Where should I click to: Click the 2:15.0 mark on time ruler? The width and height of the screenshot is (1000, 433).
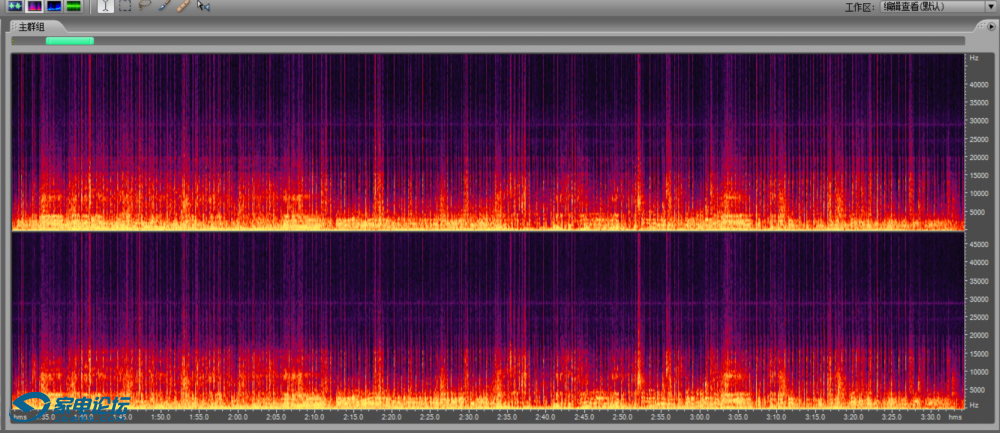coord(353,417)
